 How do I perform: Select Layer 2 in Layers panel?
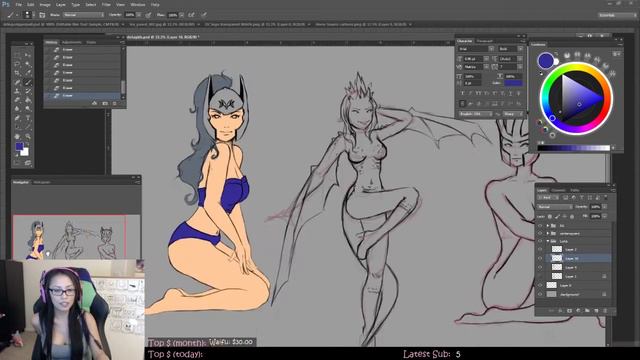[x=578, y=249]
